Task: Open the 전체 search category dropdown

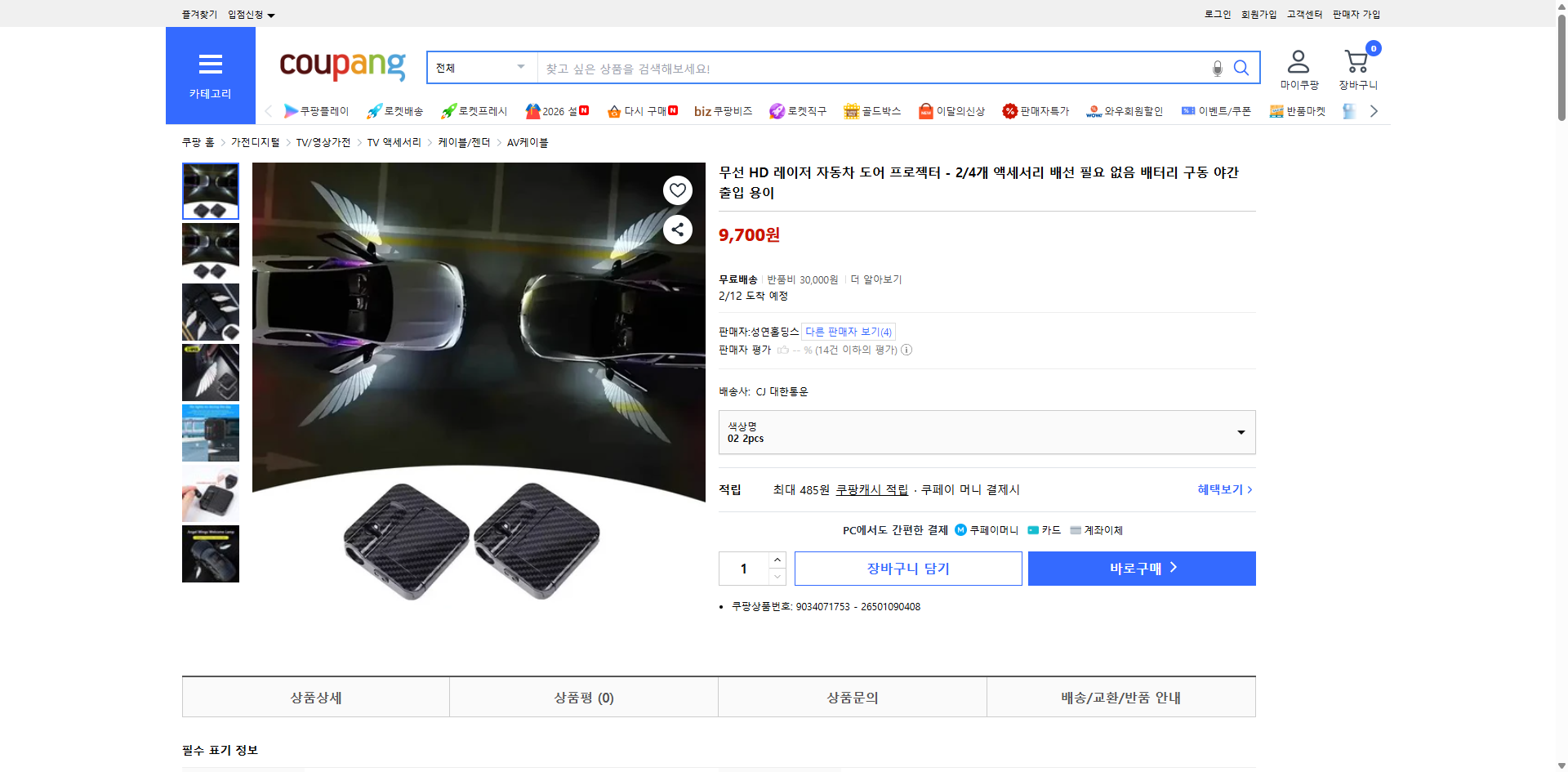Action: [480, 68]
